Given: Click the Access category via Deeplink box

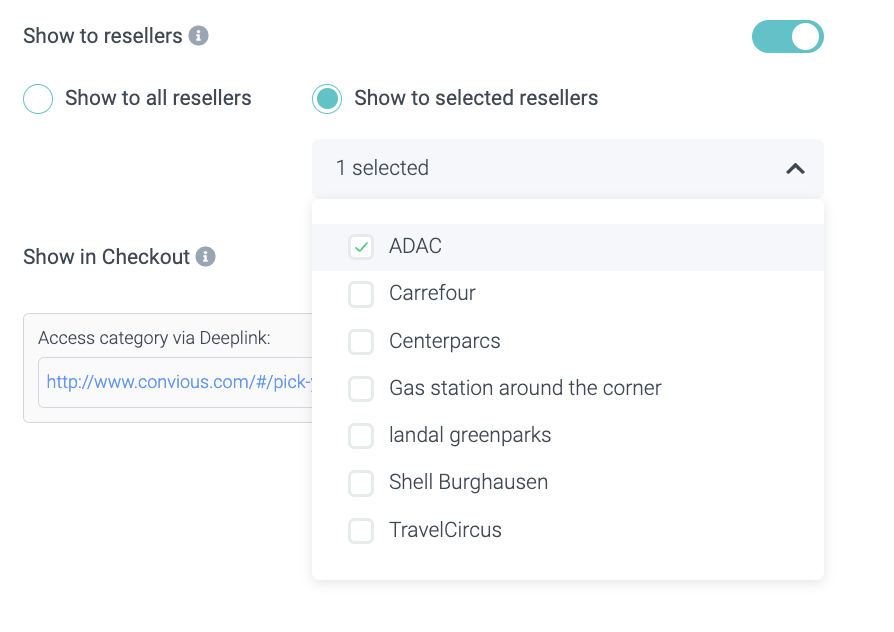Looking at the screenshot, I should pyautogui.click(x=154, y=339).
